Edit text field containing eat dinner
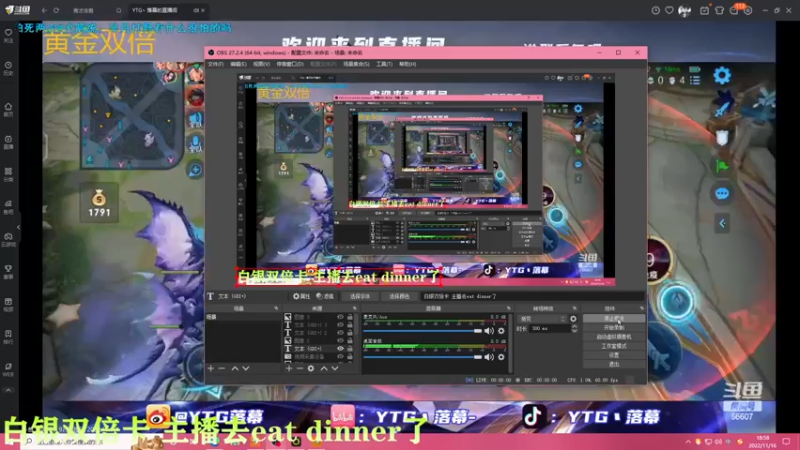800x450 pixels. coord(532,296)
